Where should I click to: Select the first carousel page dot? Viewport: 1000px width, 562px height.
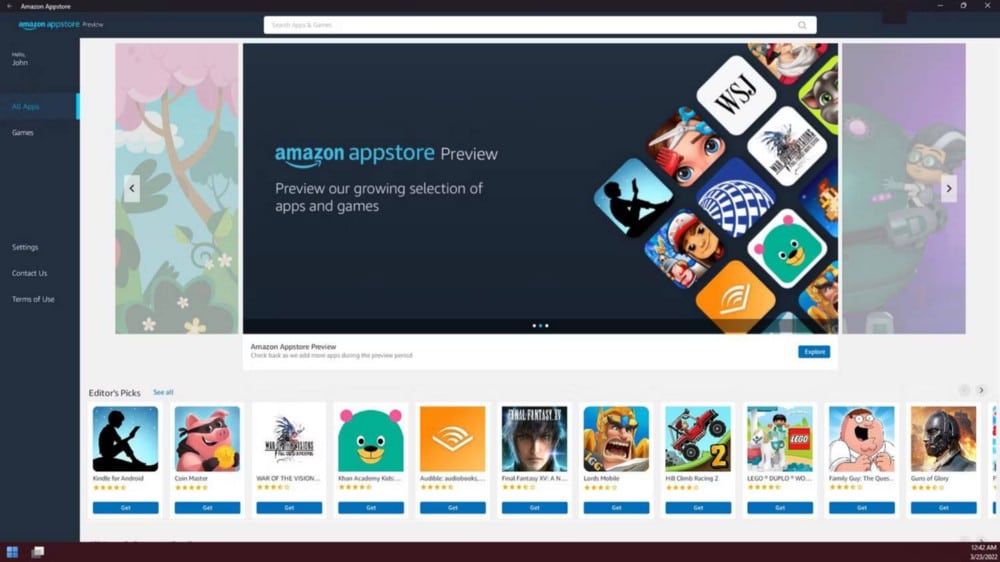(534, 326)
